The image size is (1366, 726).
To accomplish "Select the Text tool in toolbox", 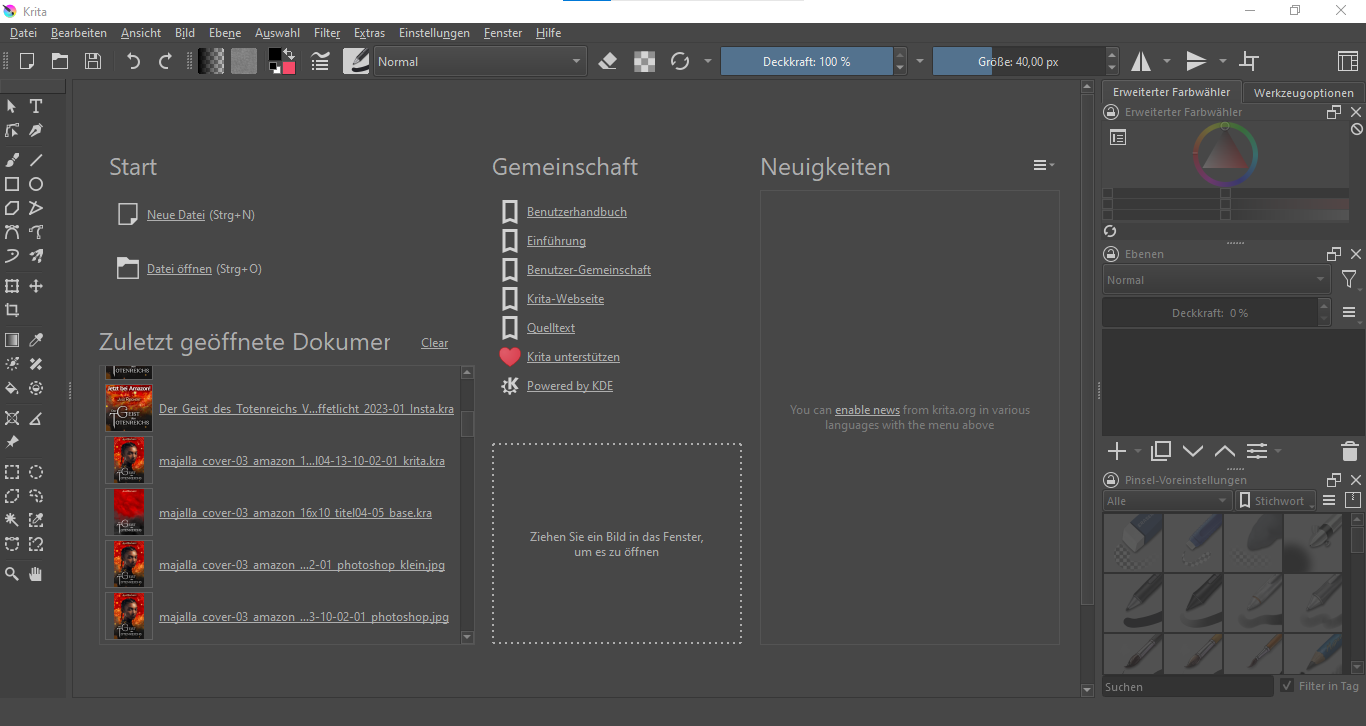I will [x=36, y=106].
